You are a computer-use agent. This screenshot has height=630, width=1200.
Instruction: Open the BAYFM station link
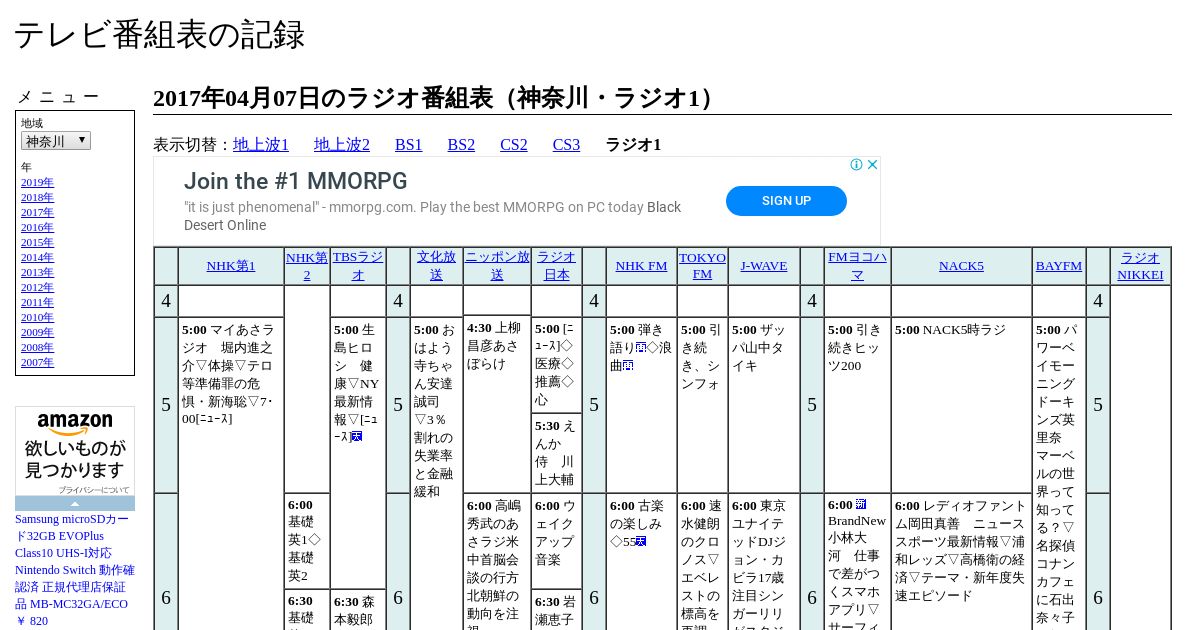click(1059, 266)
